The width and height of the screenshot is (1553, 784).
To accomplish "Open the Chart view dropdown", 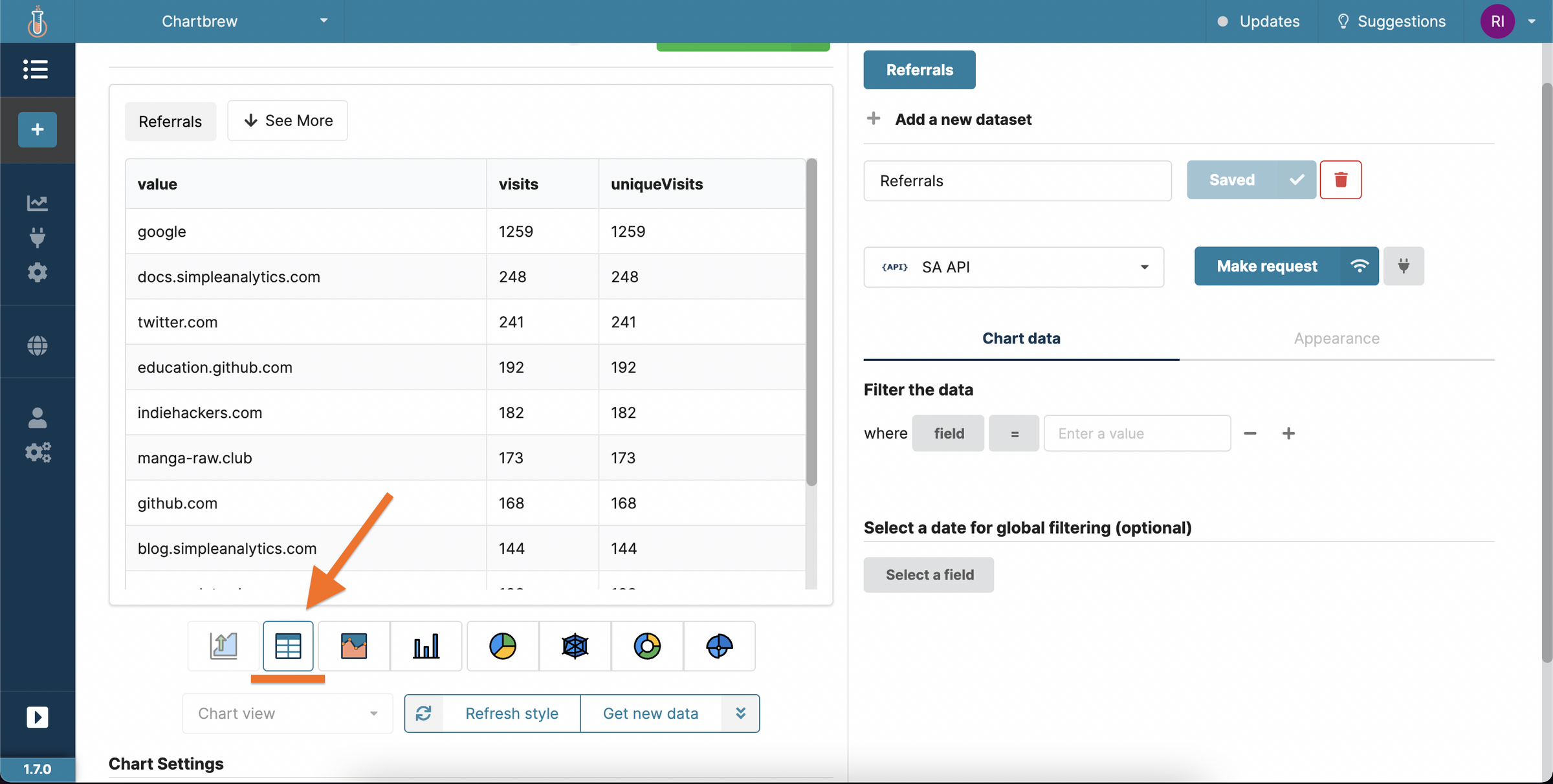I will tap(287, 713).
